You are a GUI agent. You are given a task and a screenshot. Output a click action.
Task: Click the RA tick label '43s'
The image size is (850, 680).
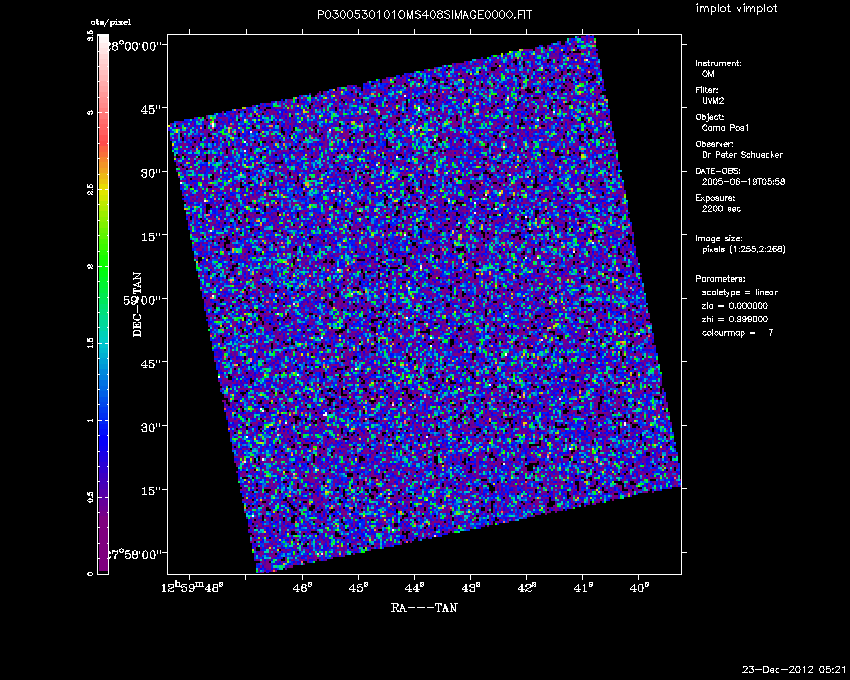pyautogui.click(x=471, y=588)
